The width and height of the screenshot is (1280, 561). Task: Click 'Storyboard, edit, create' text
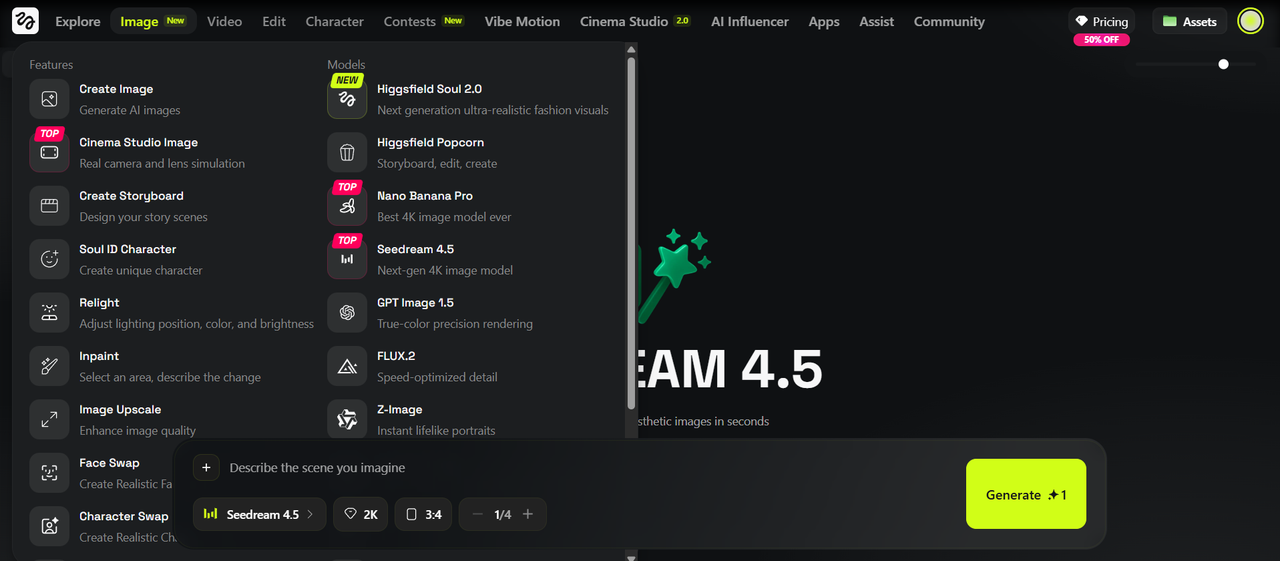(x=437, y=163)
